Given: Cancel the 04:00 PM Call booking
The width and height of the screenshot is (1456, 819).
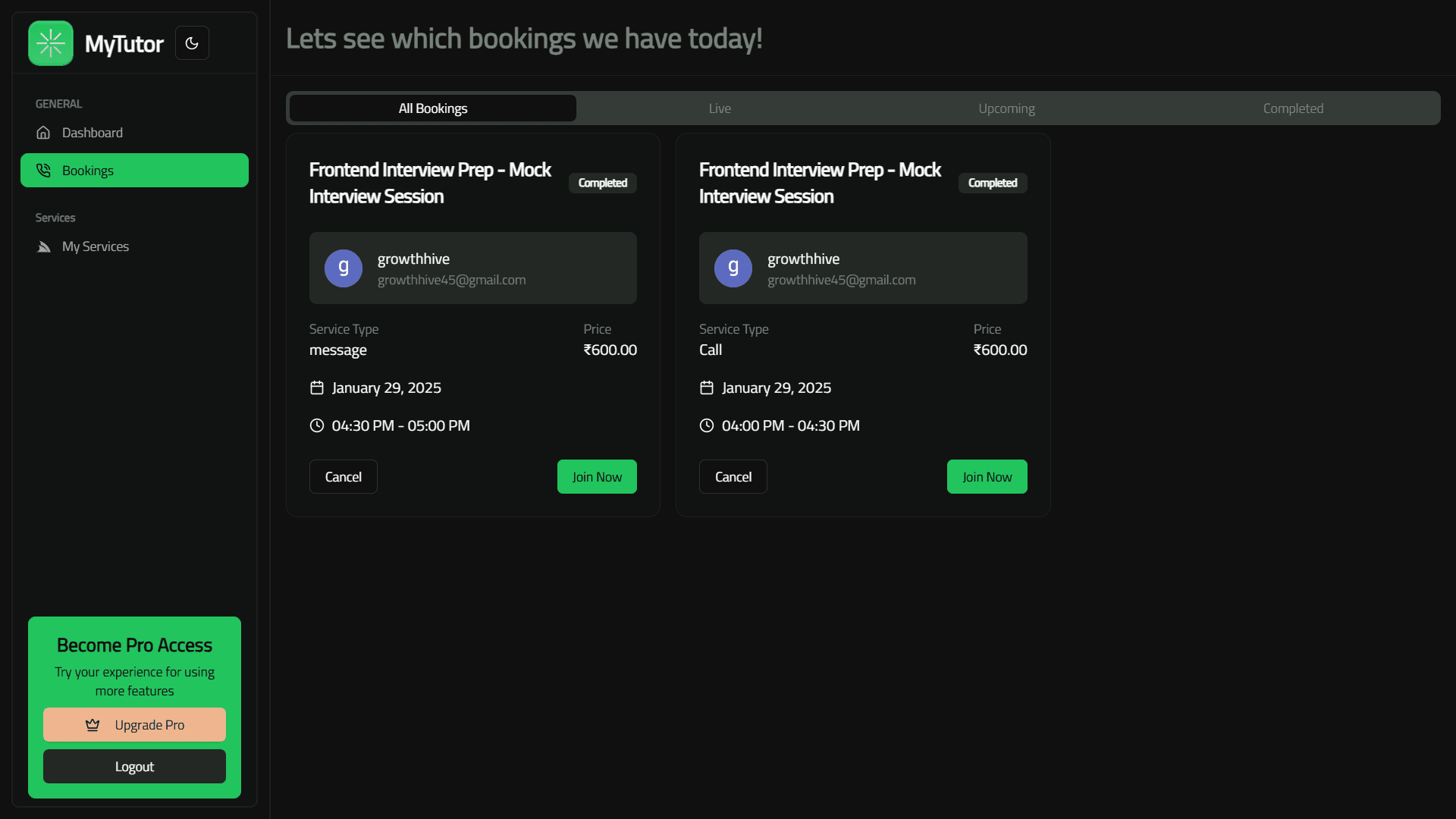Looking at the screenshot, I should (733, 477).
